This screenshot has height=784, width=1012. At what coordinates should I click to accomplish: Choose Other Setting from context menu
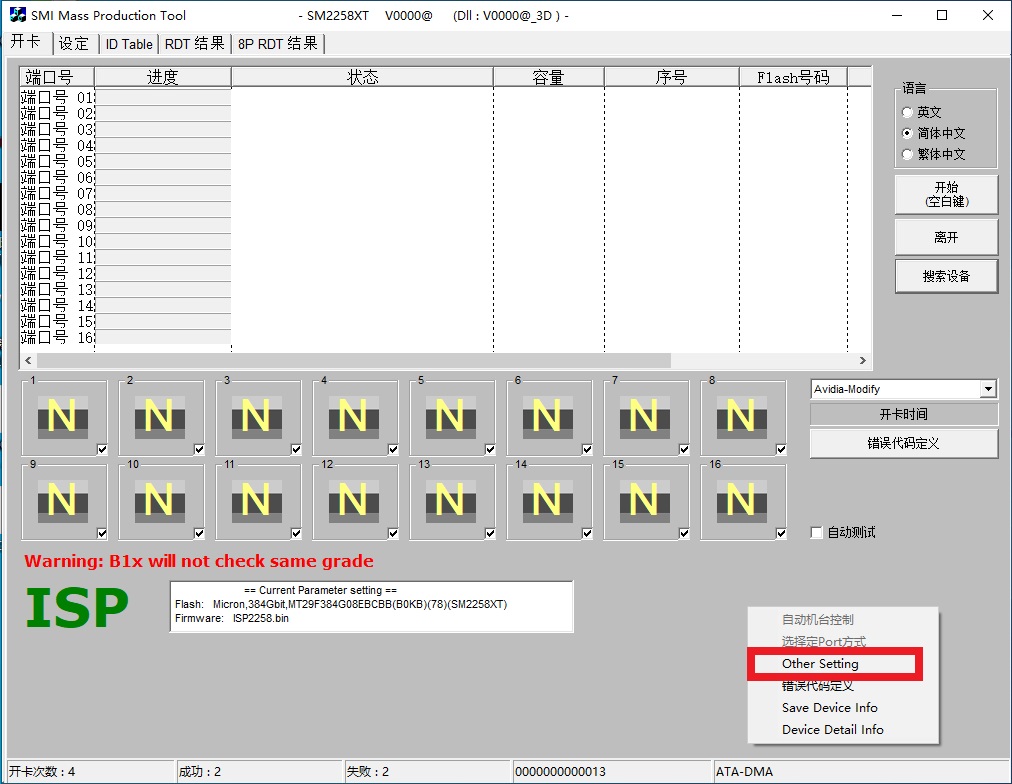pyautogui.click(x=820, y=664)
